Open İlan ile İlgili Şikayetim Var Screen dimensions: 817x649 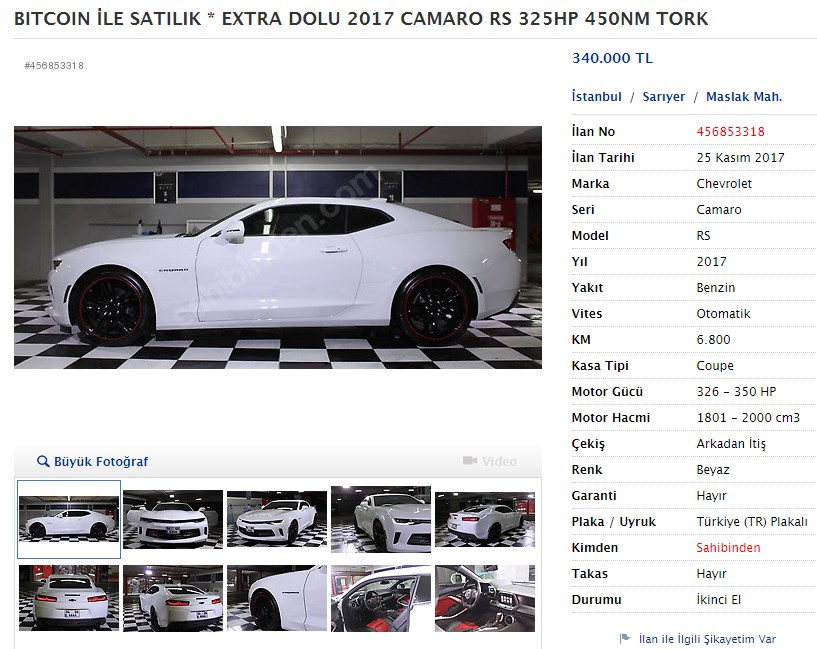click(707, 639)
